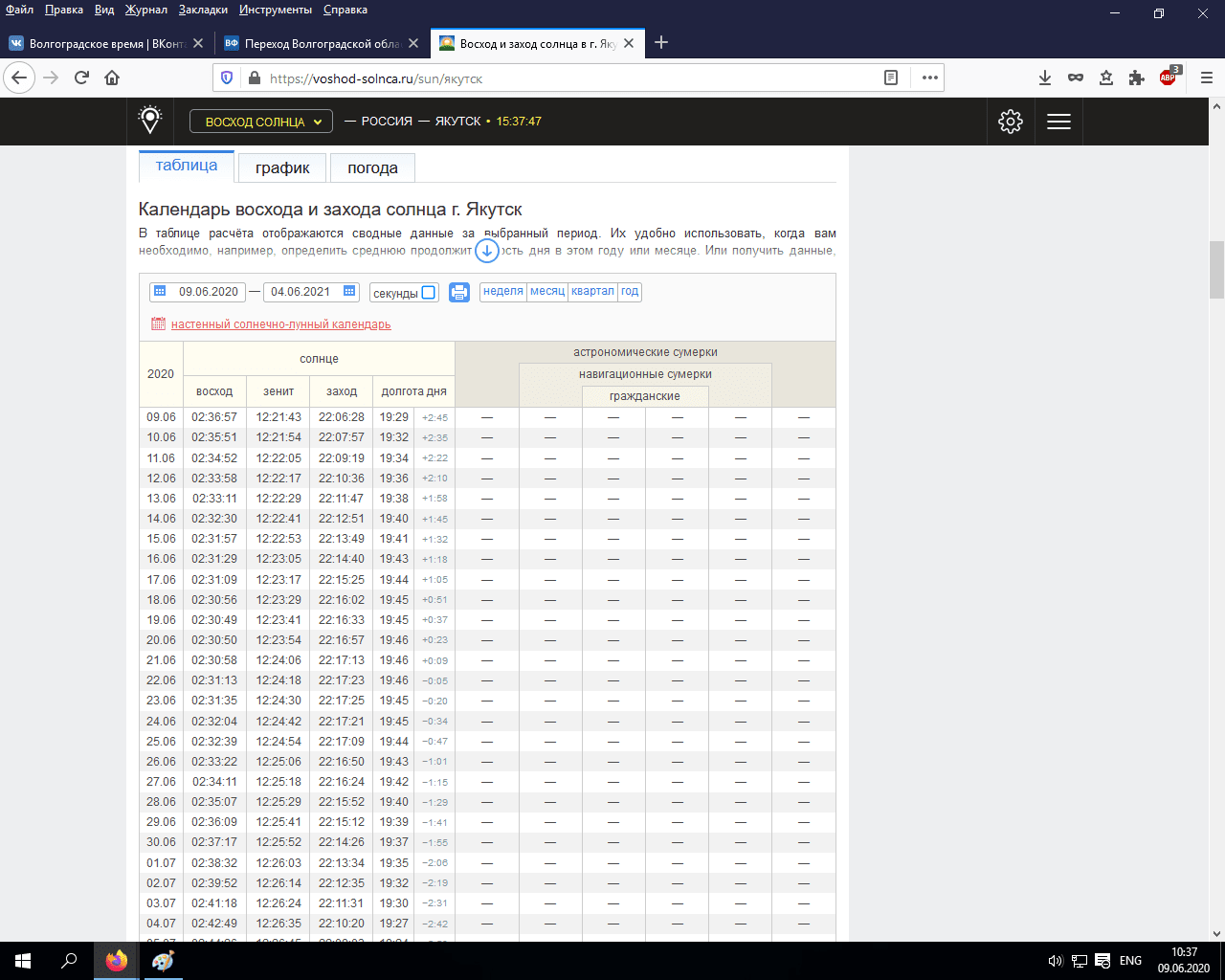Open the Закладки menu

pos(203,10)
